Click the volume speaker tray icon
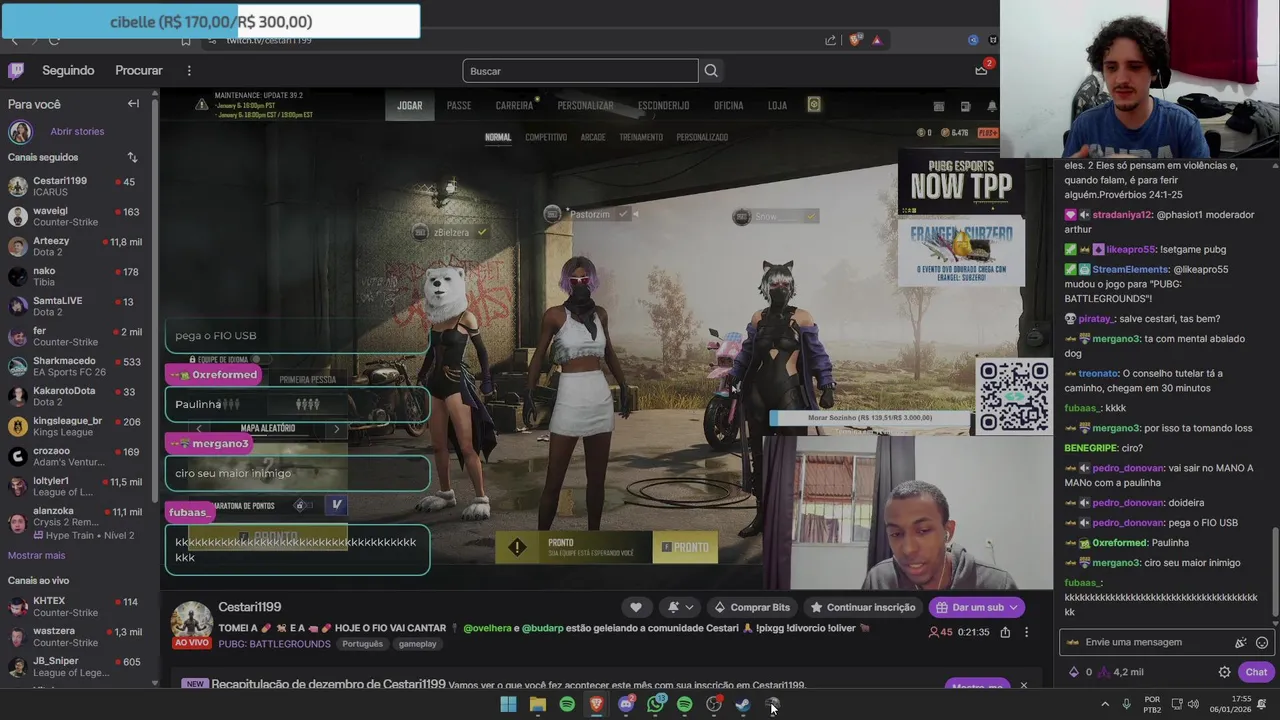This screenshot has width=1280, height=720. [1194, 704]
